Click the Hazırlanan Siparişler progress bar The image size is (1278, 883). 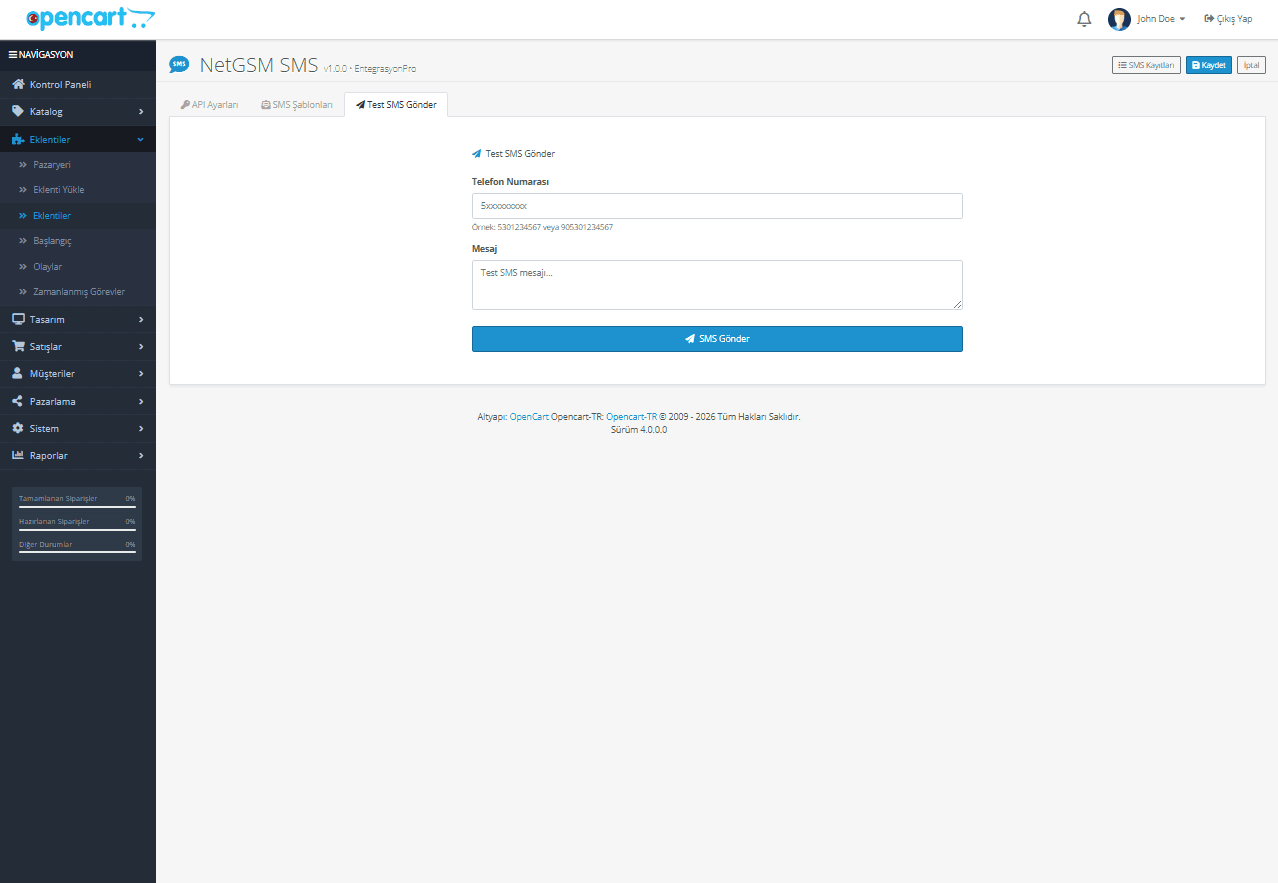[x=77, y=530]
